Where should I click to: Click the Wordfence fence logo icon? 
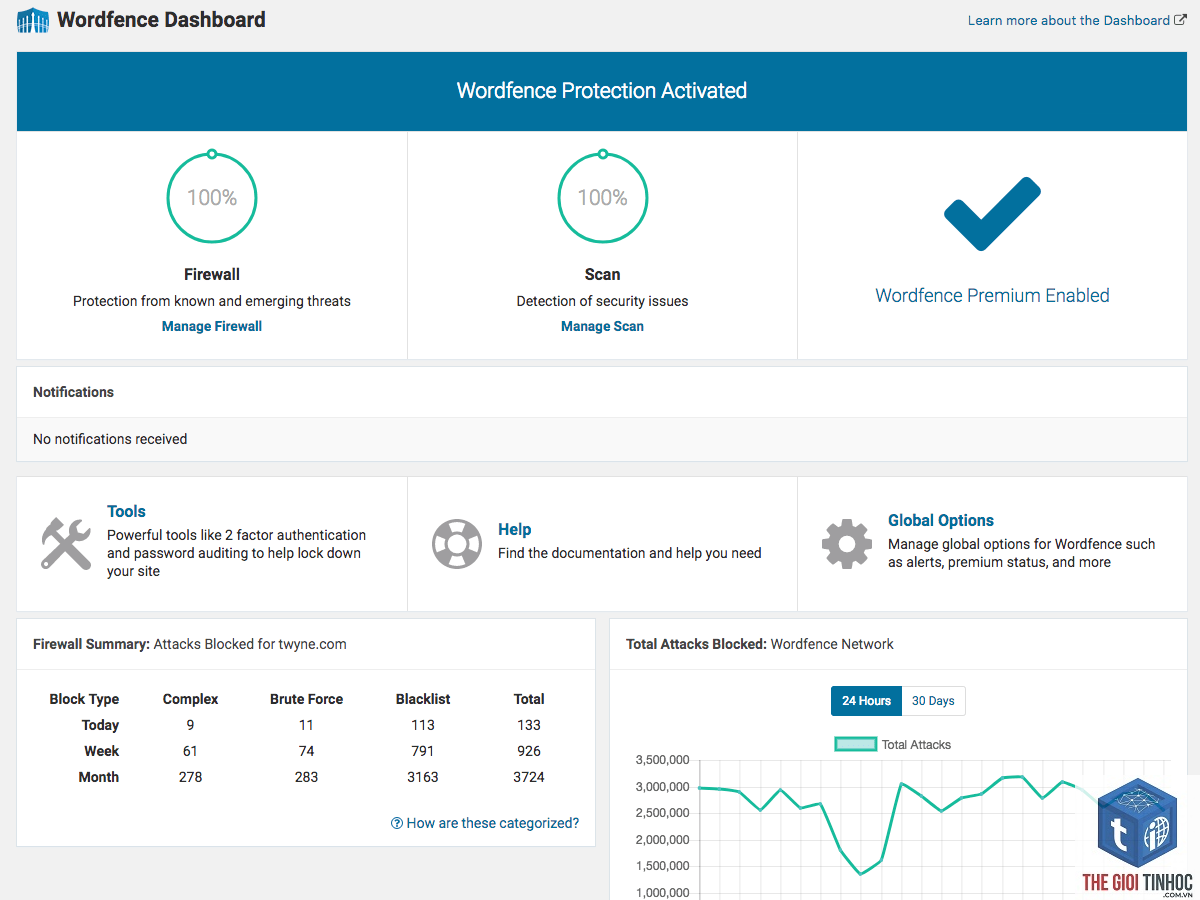(x=33, y=20)
